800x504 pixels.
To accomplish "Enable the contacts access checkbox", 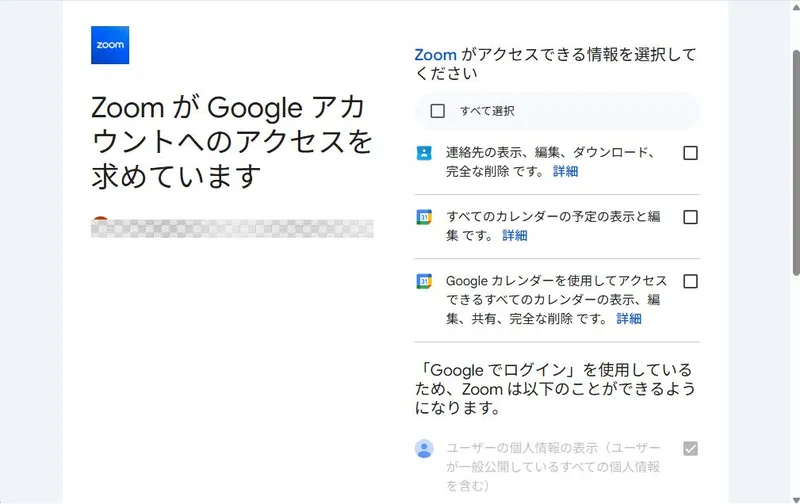I will coord(690,153).
